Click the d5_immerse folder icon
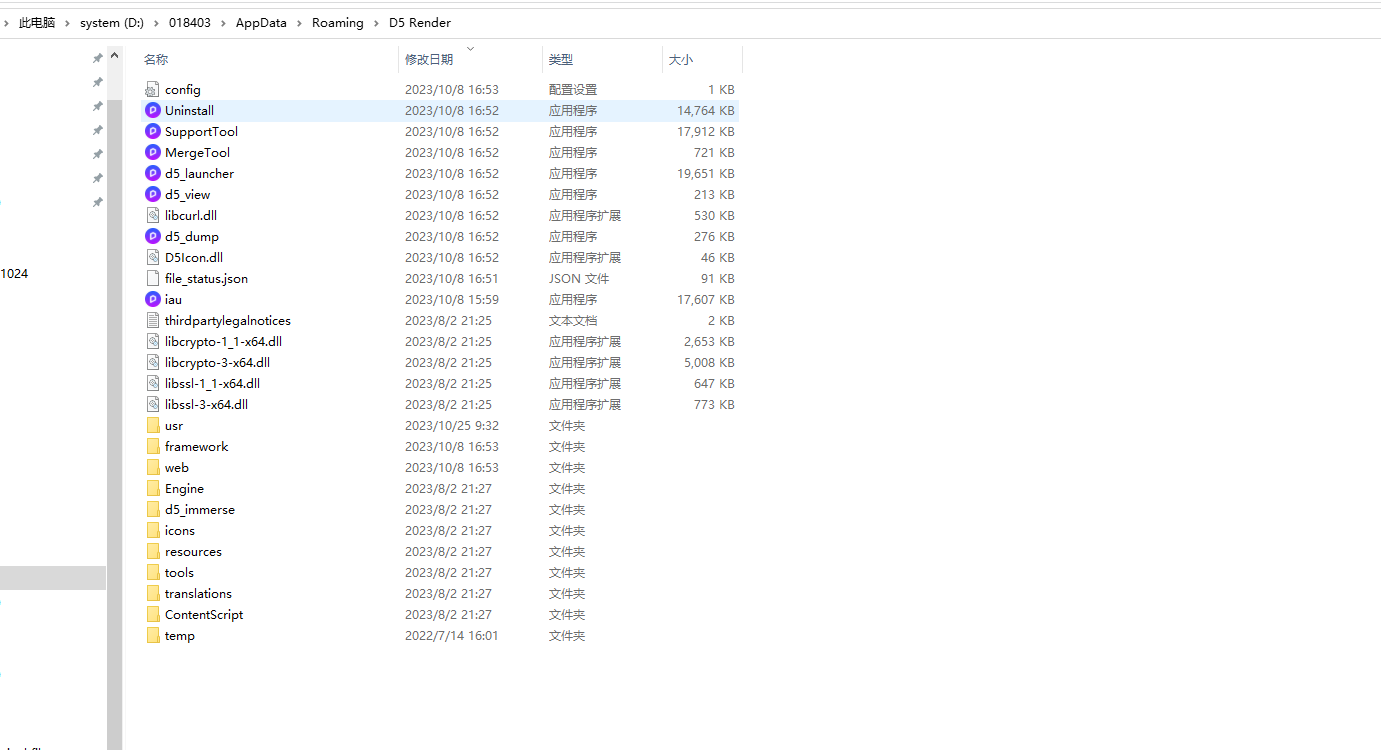This screenshot has width=1381, height=750. click(x=153, y=510)
